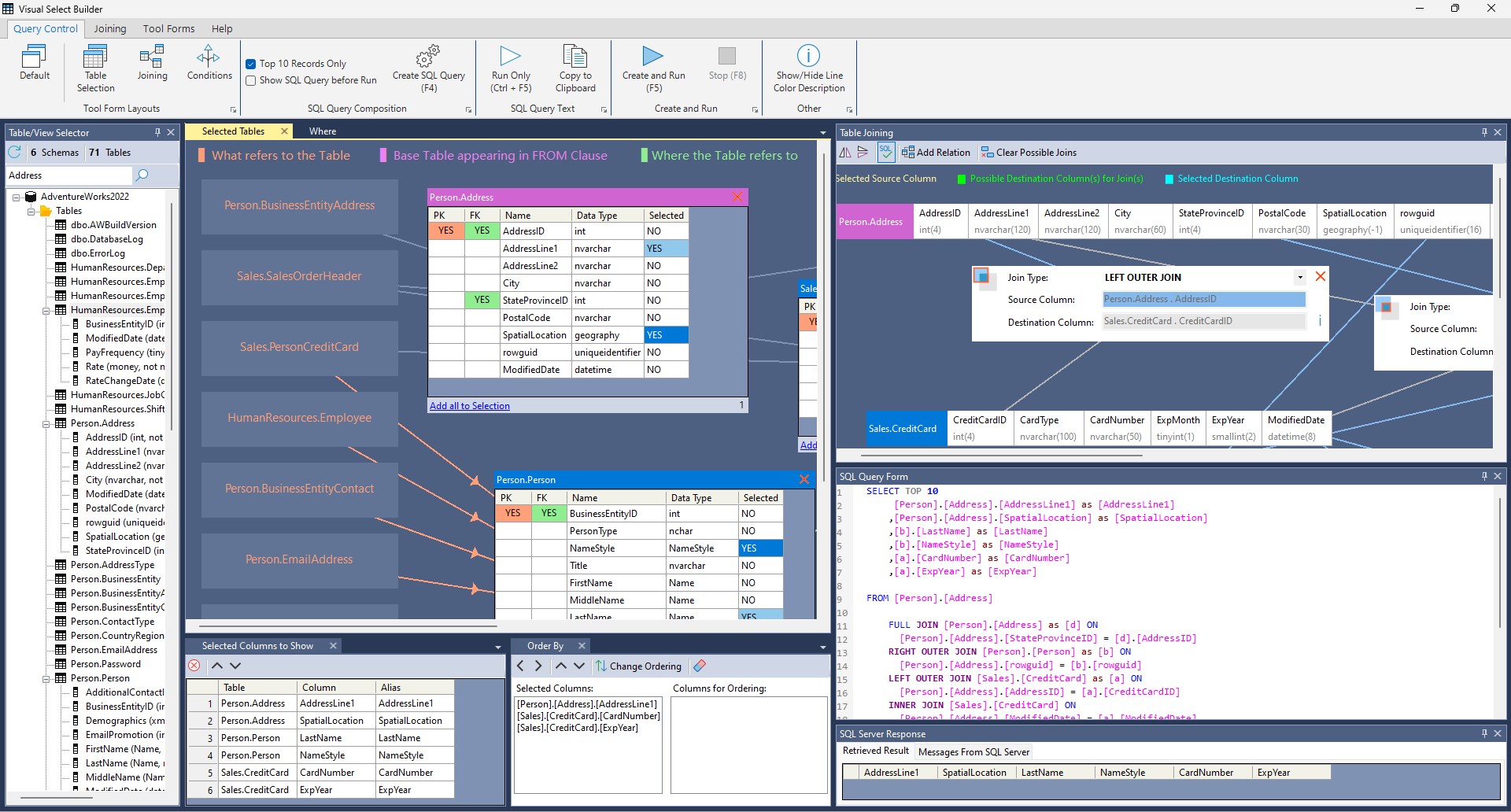The height and width of the screenshot is (812, 1511).
Task: Click the eraser icon in the Order By toolbar
Action: click(x=699, y=666)
